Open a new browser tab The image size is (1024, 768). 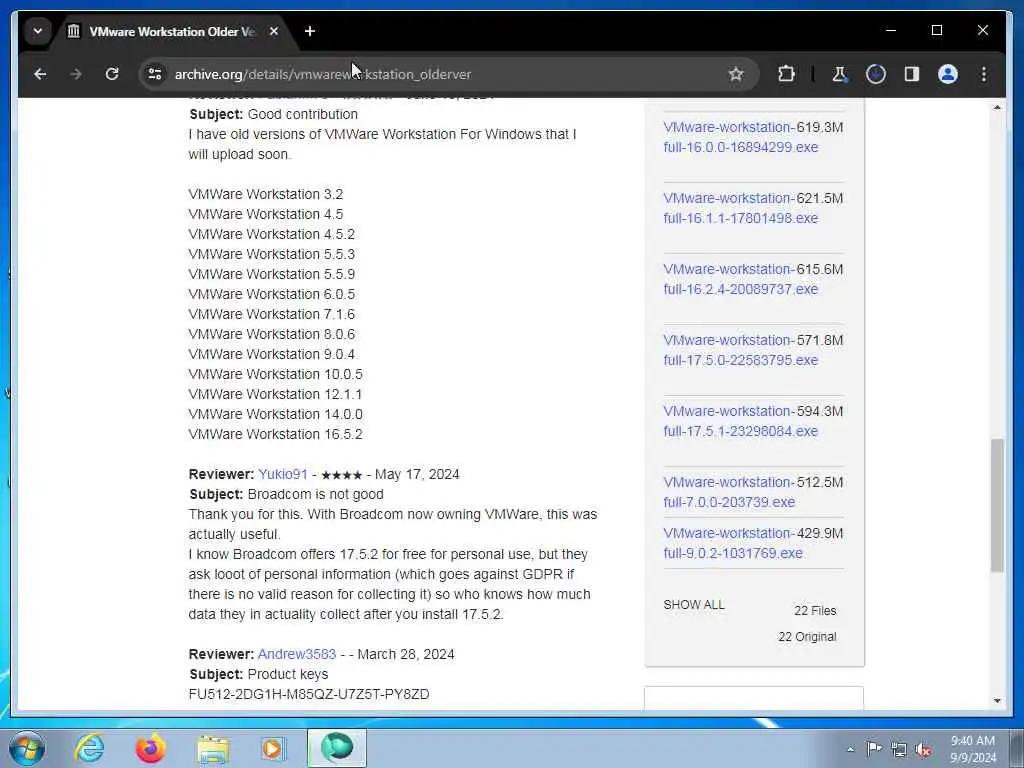(x=310, y=31)
